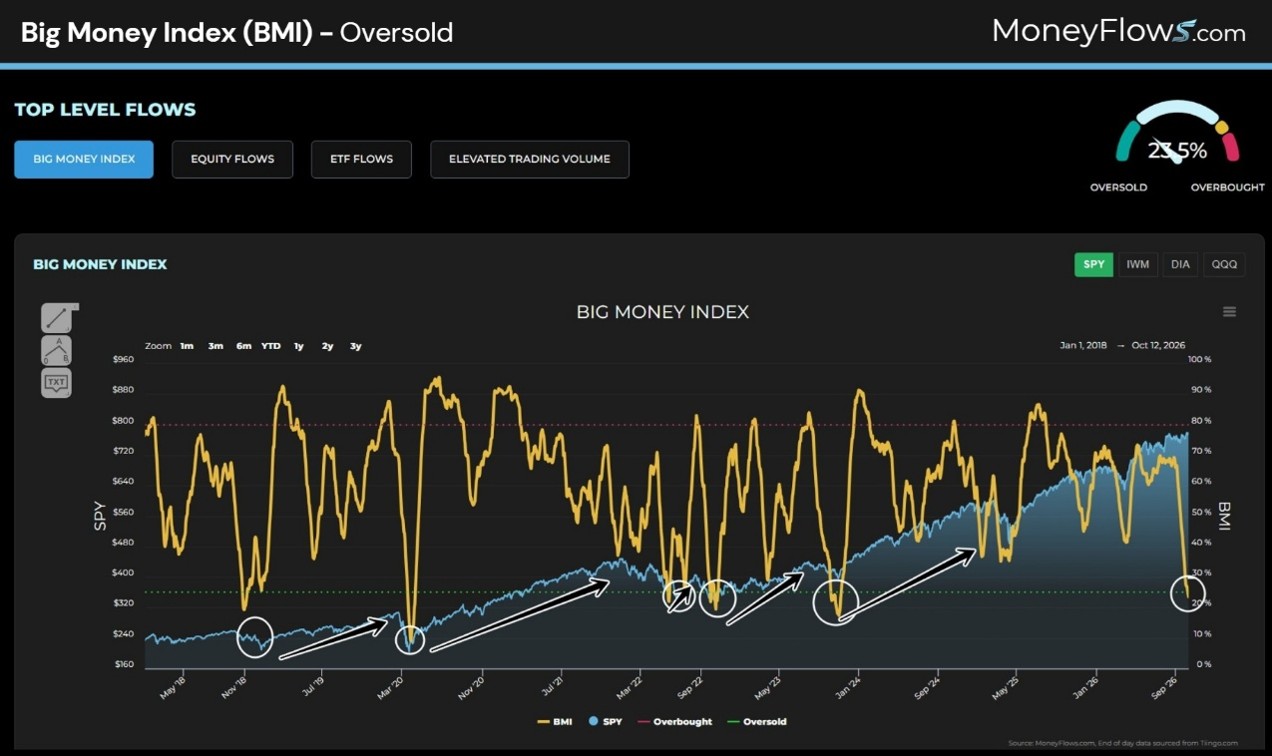Click the oversold/overbought gauge reading
The image size is (1272, 756).
pos(1177,151)
